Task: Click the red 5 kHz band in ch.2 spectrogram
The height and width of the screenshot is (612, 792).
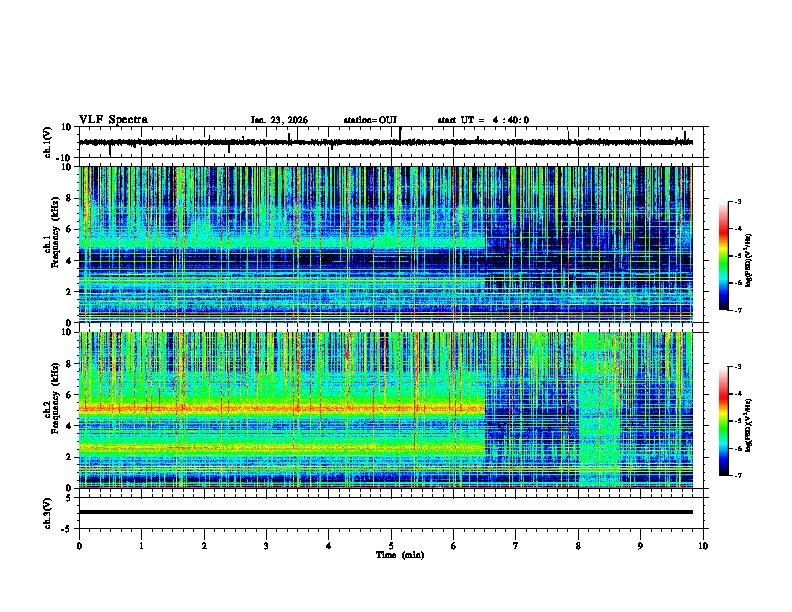Action: click(x=282, y=408)
